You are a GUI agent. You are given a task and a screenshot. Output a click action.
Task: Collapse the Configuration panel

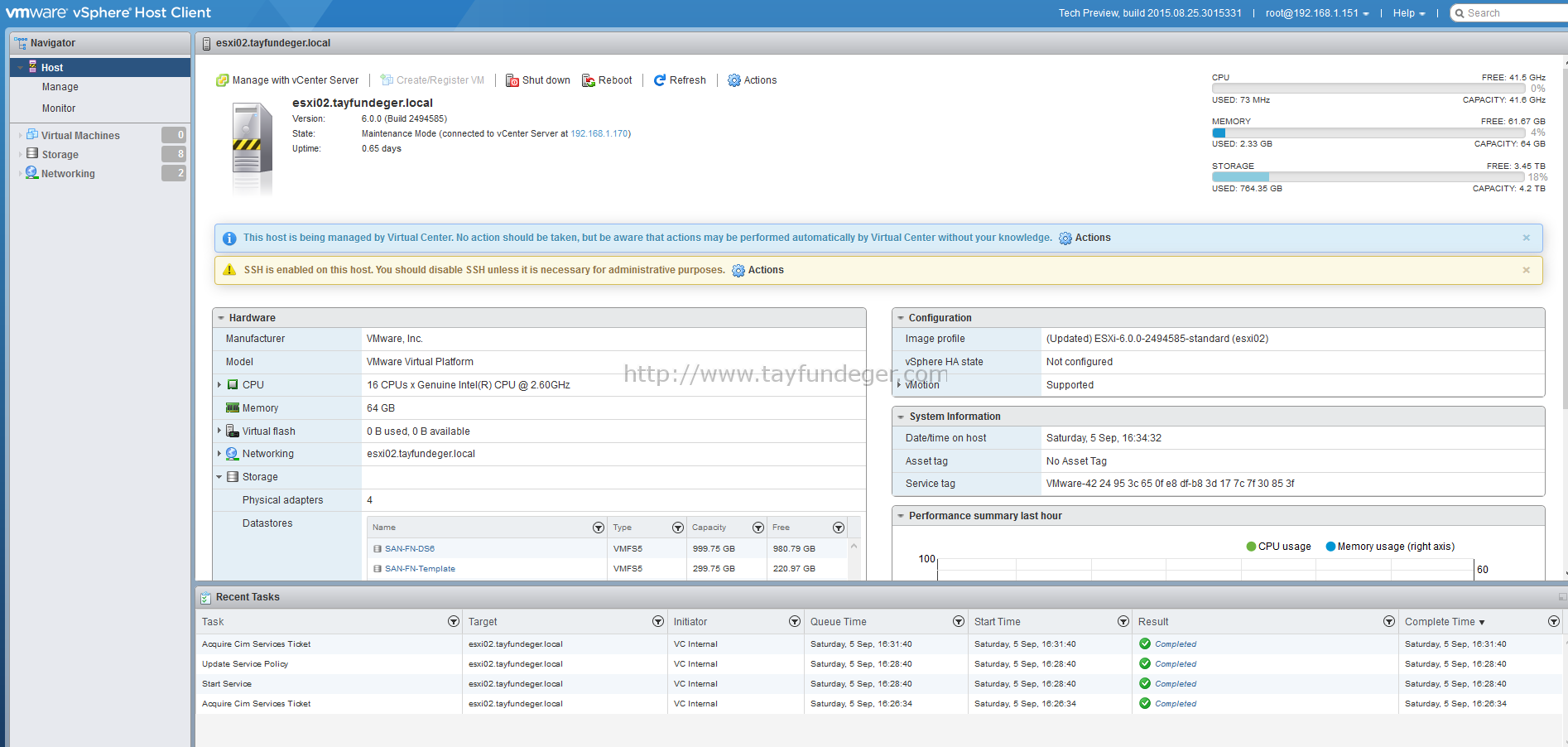[901, 318]
